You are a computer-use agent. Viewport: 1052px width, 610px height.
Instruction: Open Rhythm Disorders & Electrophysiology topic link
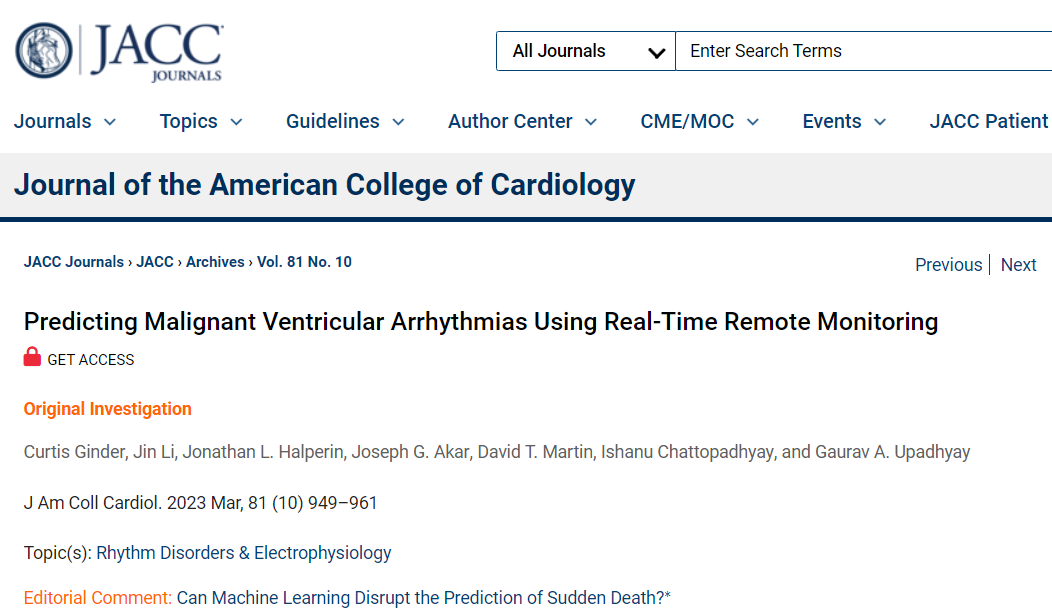click(244, 553)
